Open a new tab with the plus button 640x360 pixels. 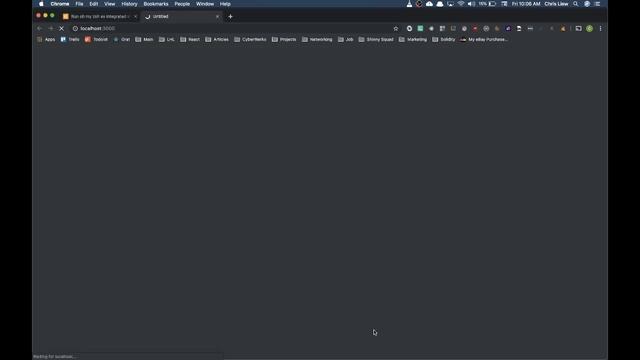coord(230,17)
